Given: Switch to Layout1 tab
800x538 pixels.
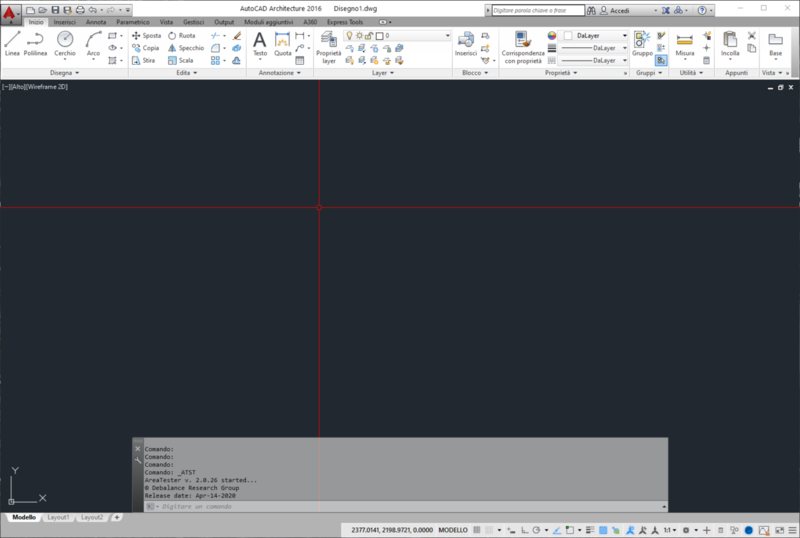Looking at the screenshot, I should [x=58, y=518].
